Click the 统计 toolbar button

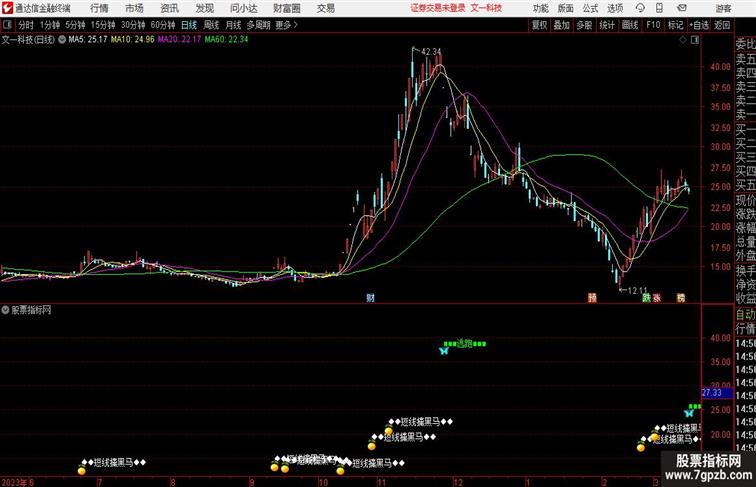[x=607, y=25]
